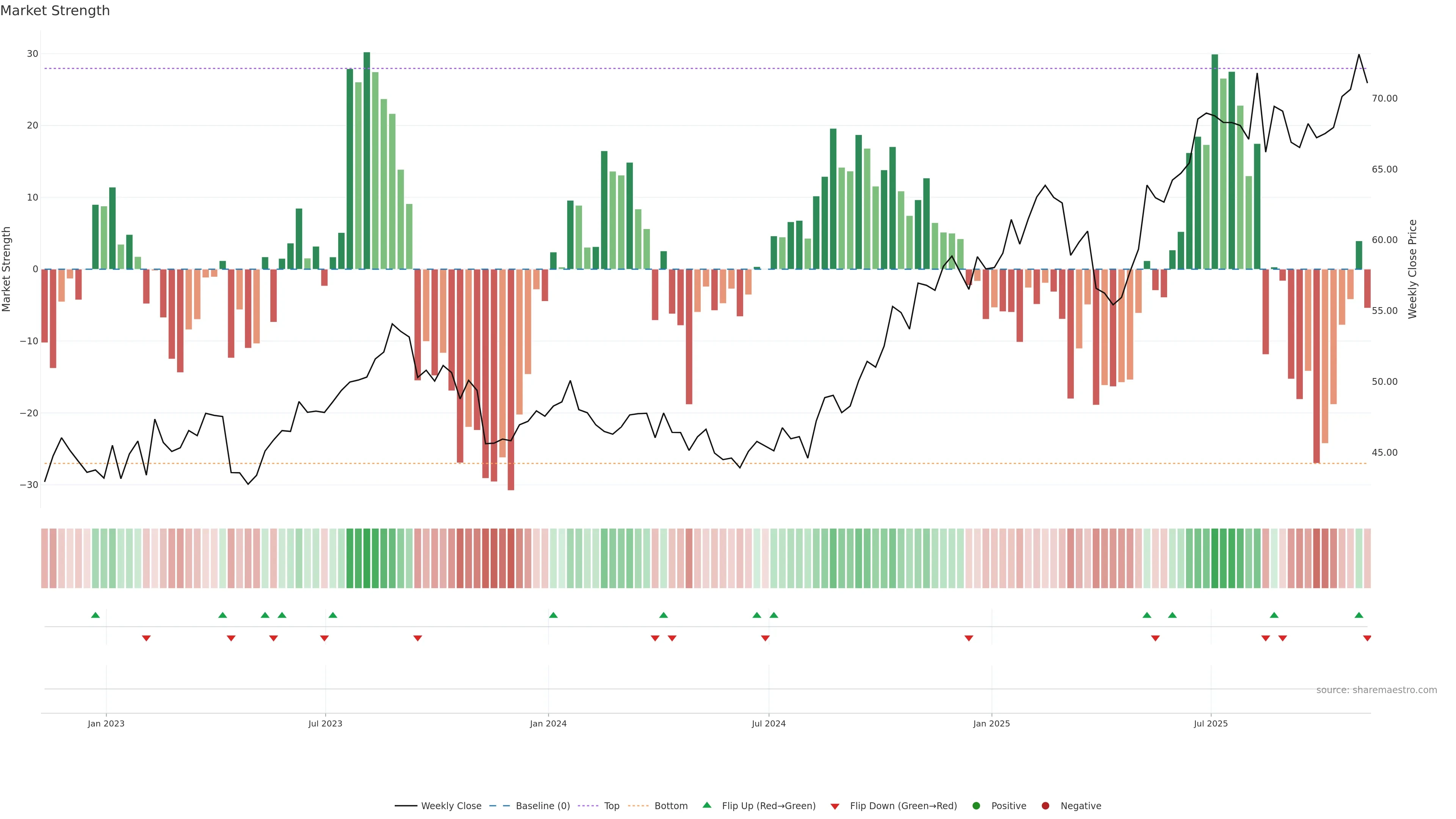This screenshot has width=1456, height=819.
Task: Click the Weekly Close Price axis title
Action: coord(1412,269)
